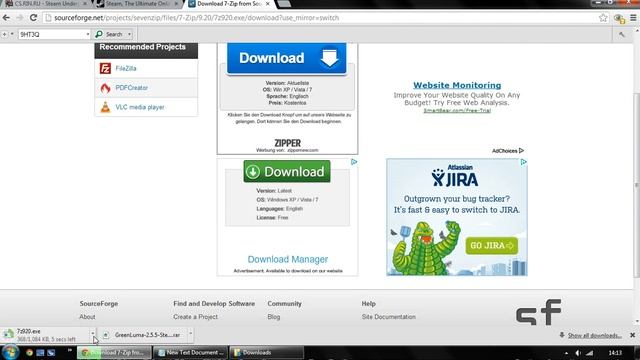Open the Website Monitoring ad link
Image resolution: width=640 pixels, height=360 pixels.
457,85
